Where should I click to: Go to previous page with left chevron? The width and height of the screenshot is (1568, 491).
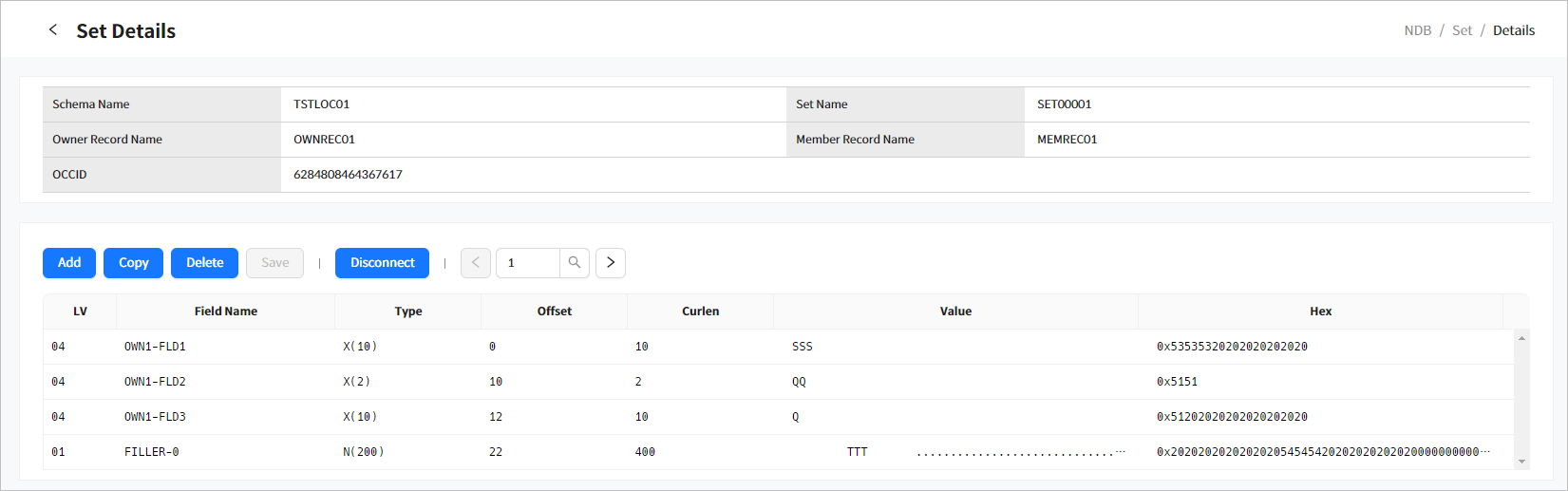[x=476, y=263]
